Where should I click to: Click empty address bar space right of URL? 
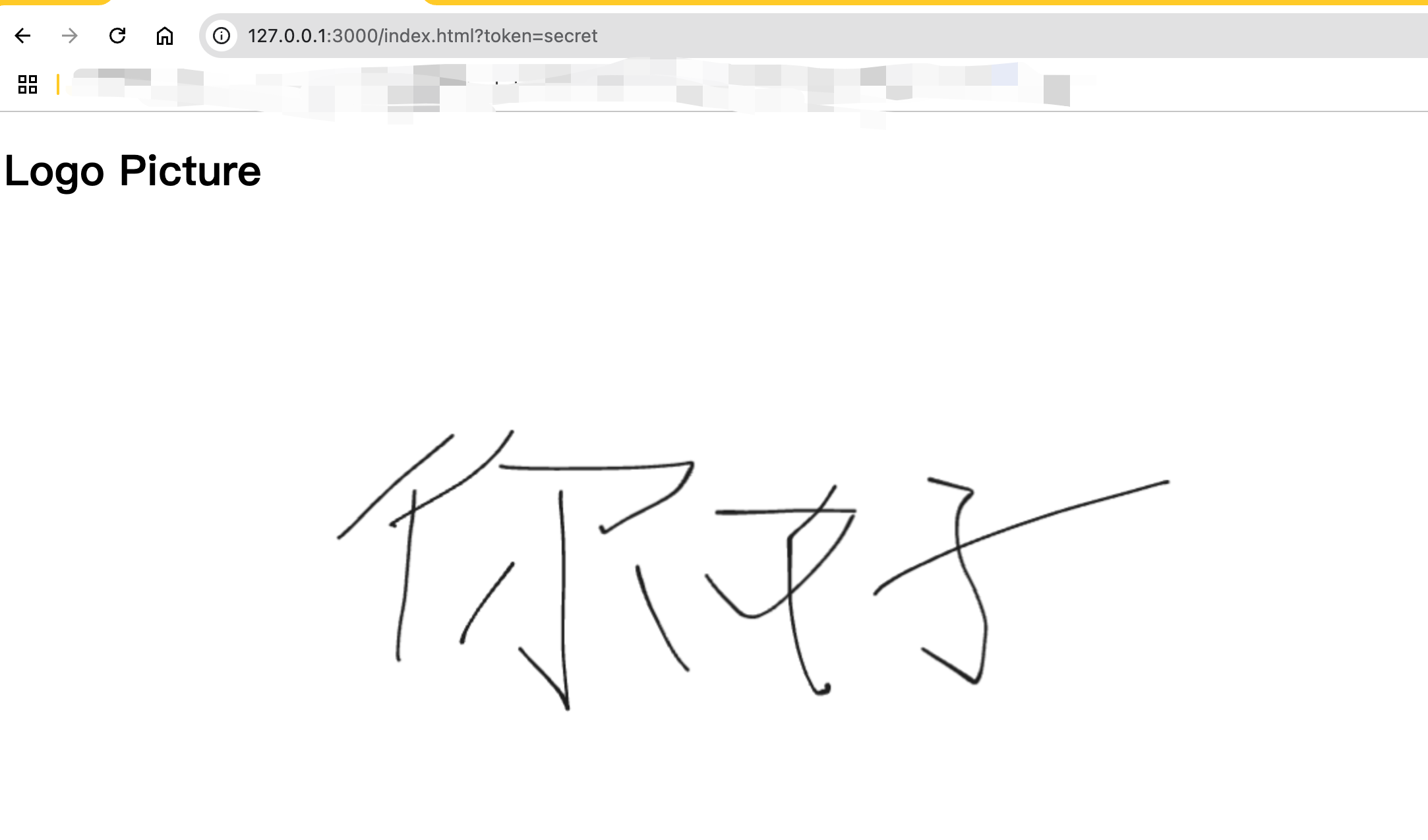[x=989, y=36]
